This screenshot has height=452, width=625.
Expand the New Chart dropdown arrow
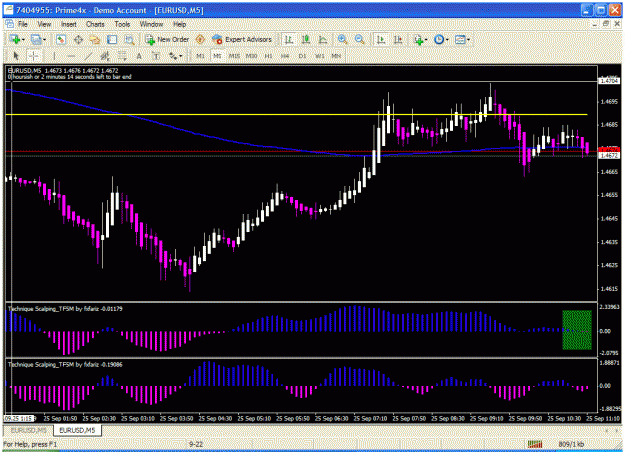pyautogui.click(x=23, y=40)
